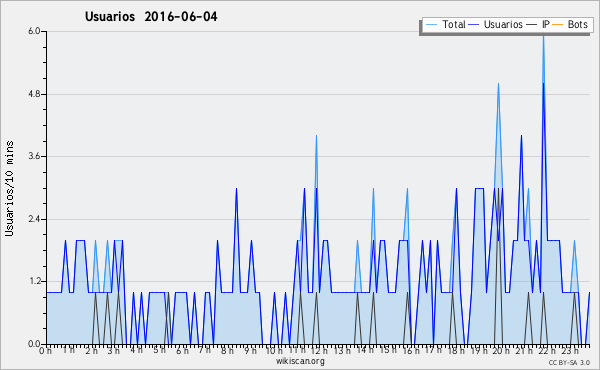Click the Usuarios legend entry
Image resolution: width=600 pixels, height=370 pixels.
click(x=496, y=24)
